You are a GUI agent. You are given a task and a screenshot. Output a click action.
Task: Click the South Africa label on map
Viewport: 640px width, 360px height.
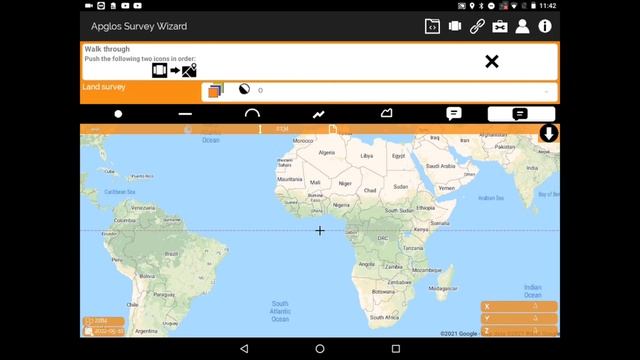click(x=384, y=317)
